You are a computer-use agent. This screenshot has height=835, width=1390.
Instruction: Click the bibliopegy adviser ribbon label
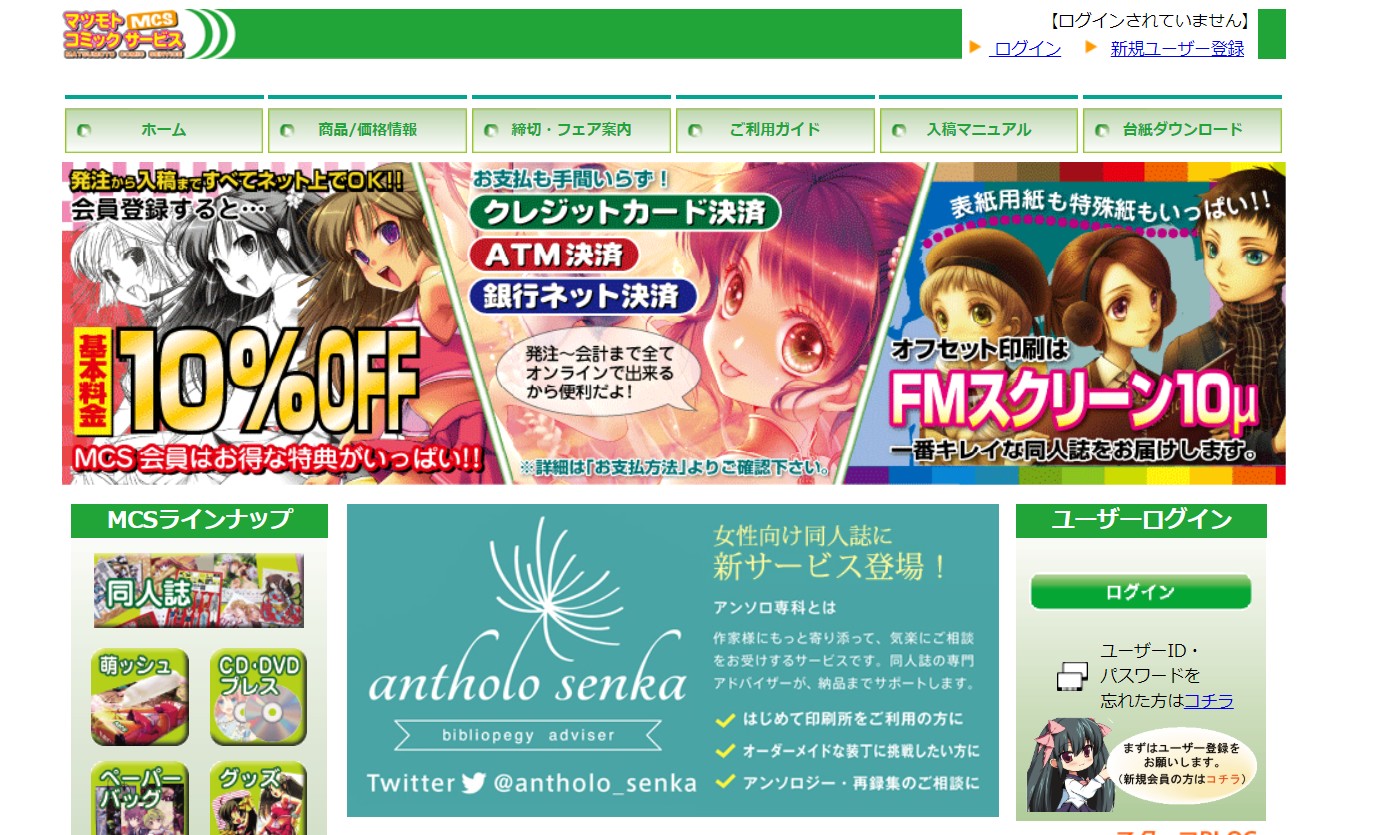[x=529, y=736]
